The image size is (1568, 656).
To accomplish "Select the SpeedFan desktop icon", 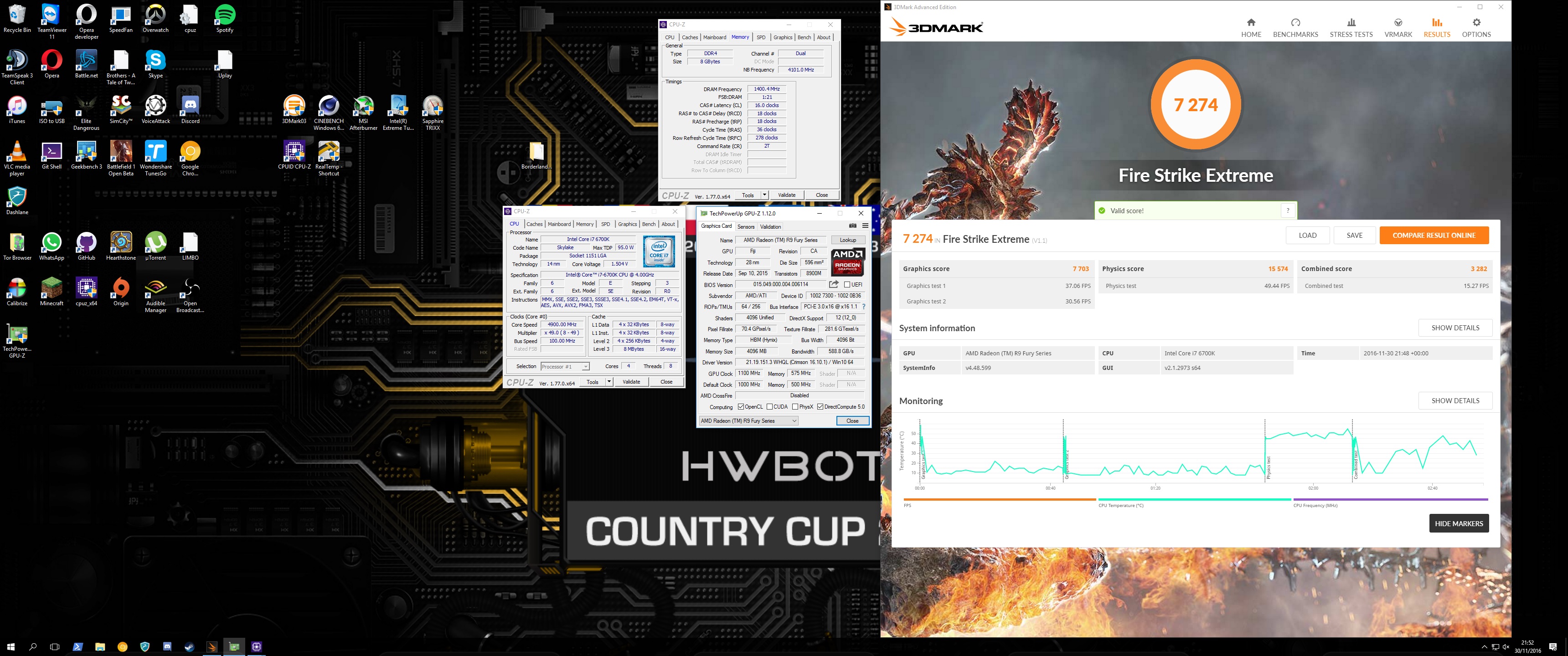I will click(121, 19).
